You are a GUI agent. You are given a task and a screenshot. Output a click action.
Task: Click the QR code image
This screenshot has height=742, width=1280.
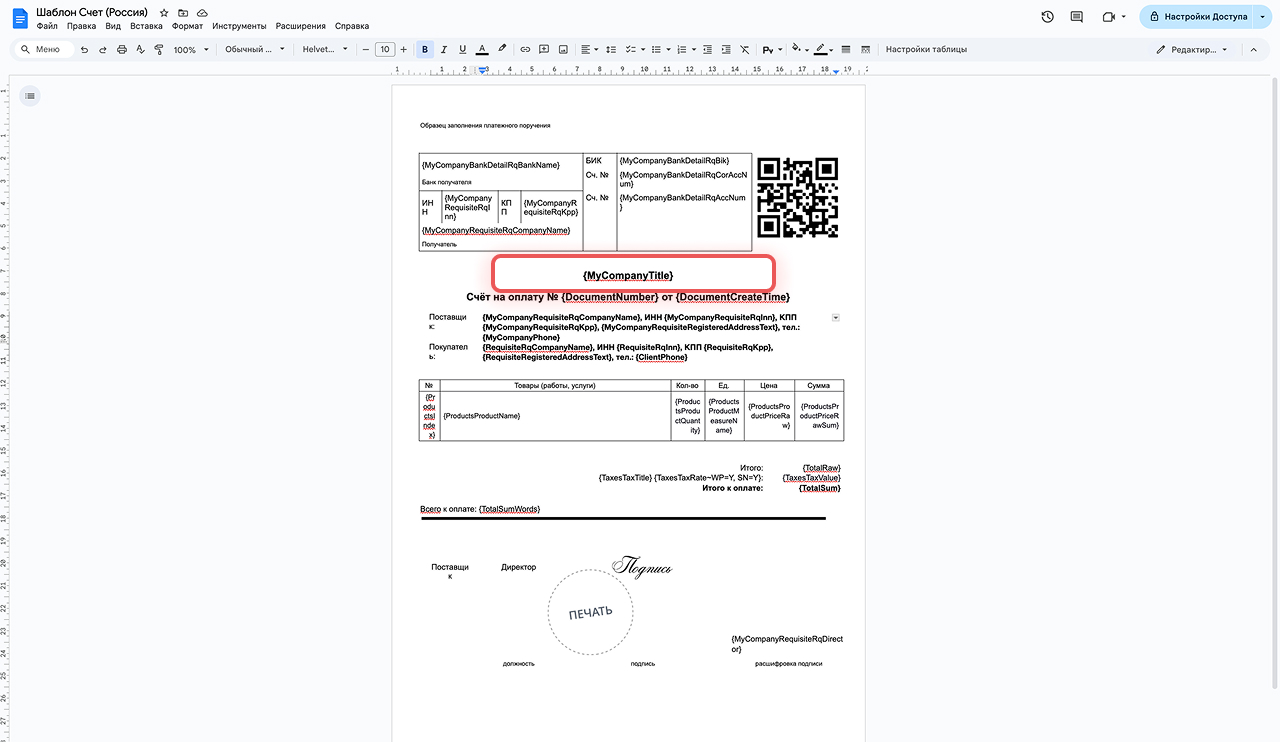(797, 197)
